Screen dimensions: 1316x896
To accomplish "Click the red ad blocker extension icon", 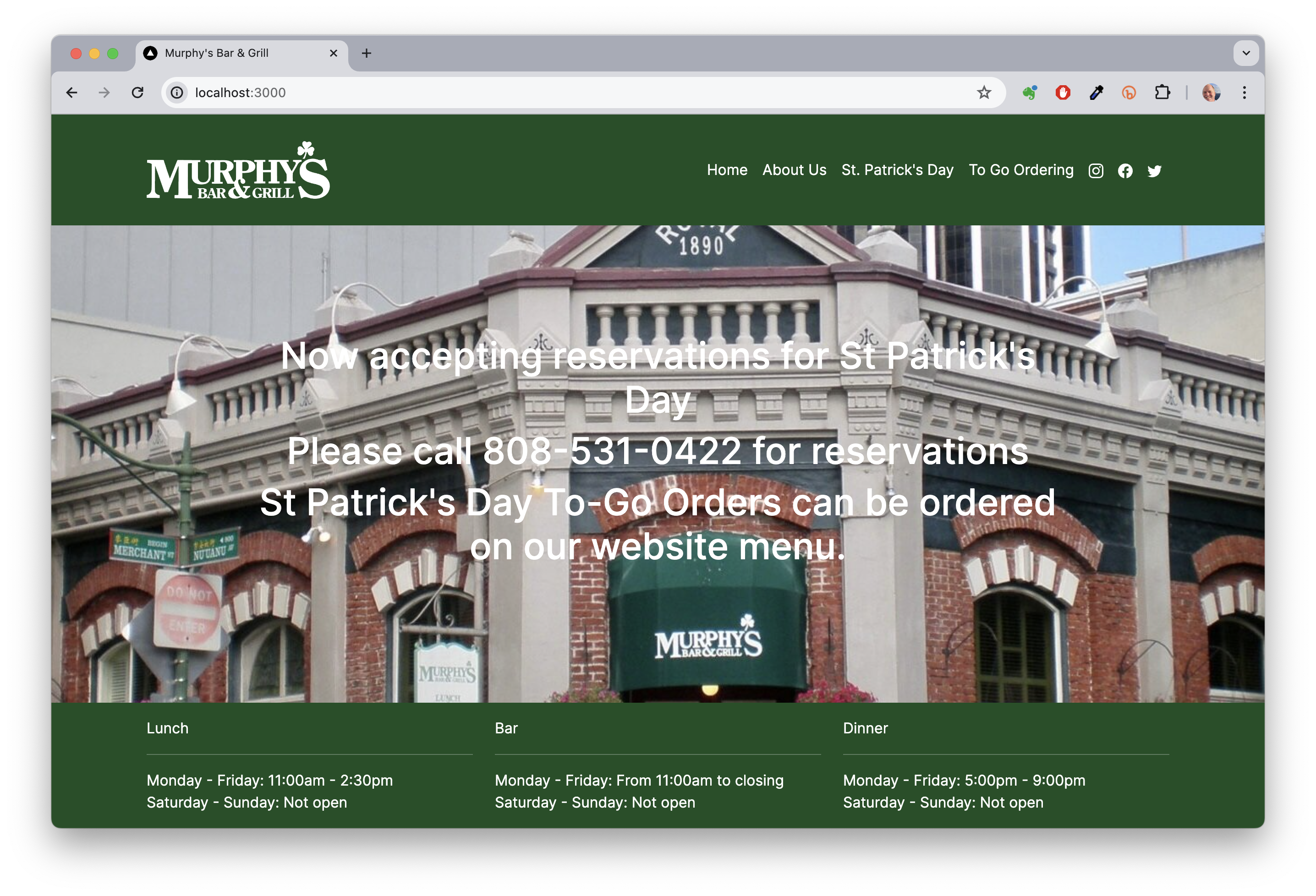I will tap(1063, 92).
